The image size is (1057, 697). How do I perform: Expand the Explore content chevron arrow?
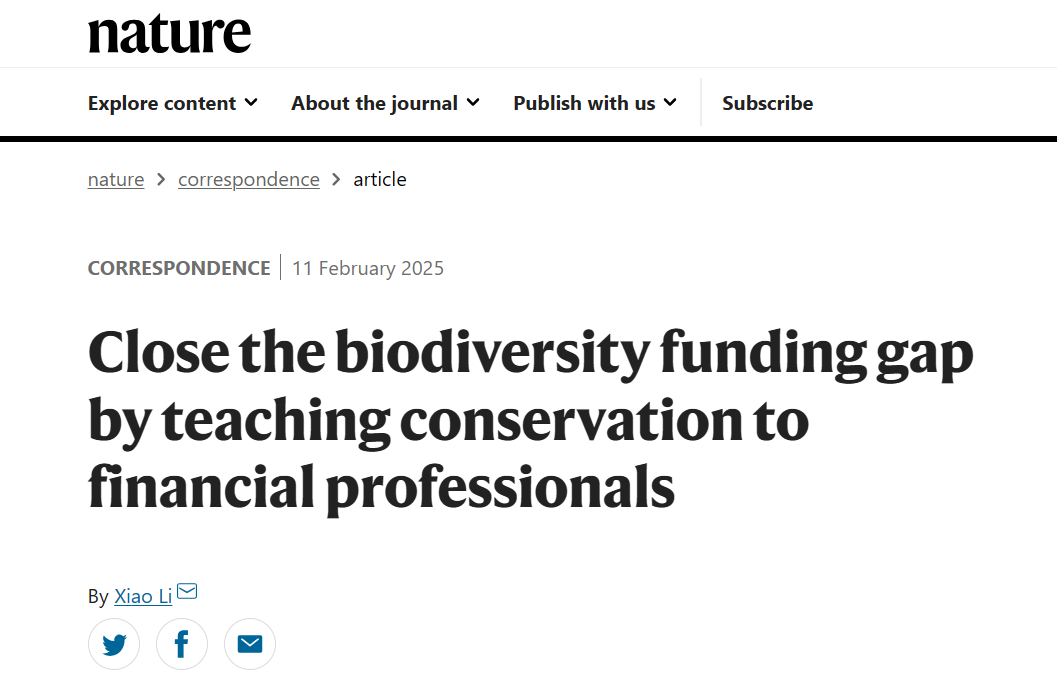click(x=251, y=102)
